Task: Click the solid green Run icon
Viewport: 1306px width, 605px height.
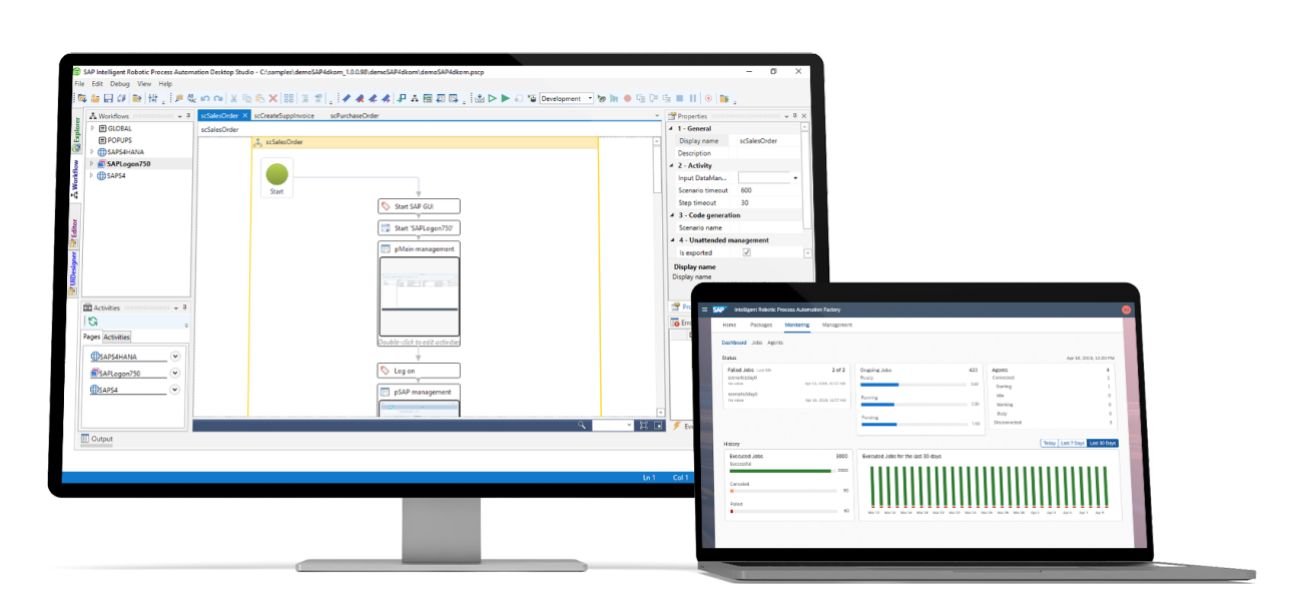Action: point(506,98)
